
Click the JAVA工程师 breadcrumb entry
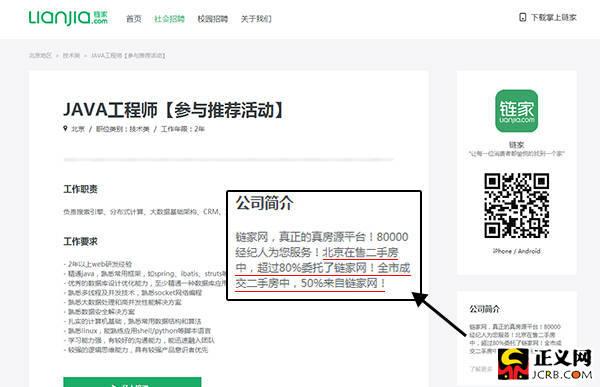(128, 56)
